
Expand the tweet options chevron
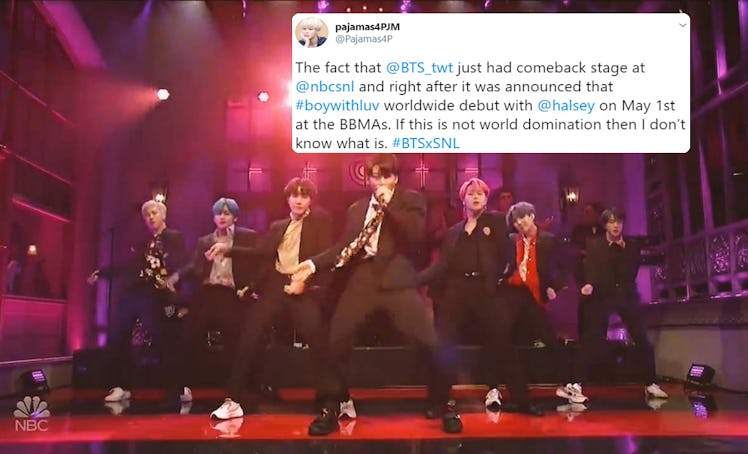[x=683, y=25]
